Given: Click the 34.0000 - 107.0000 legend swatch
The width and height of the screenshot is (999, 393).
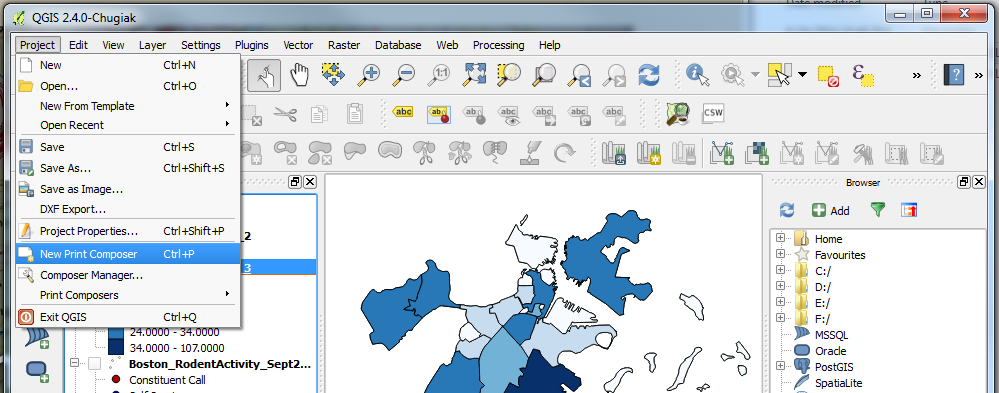Looking at the screenshot, I should coord(116,348).
